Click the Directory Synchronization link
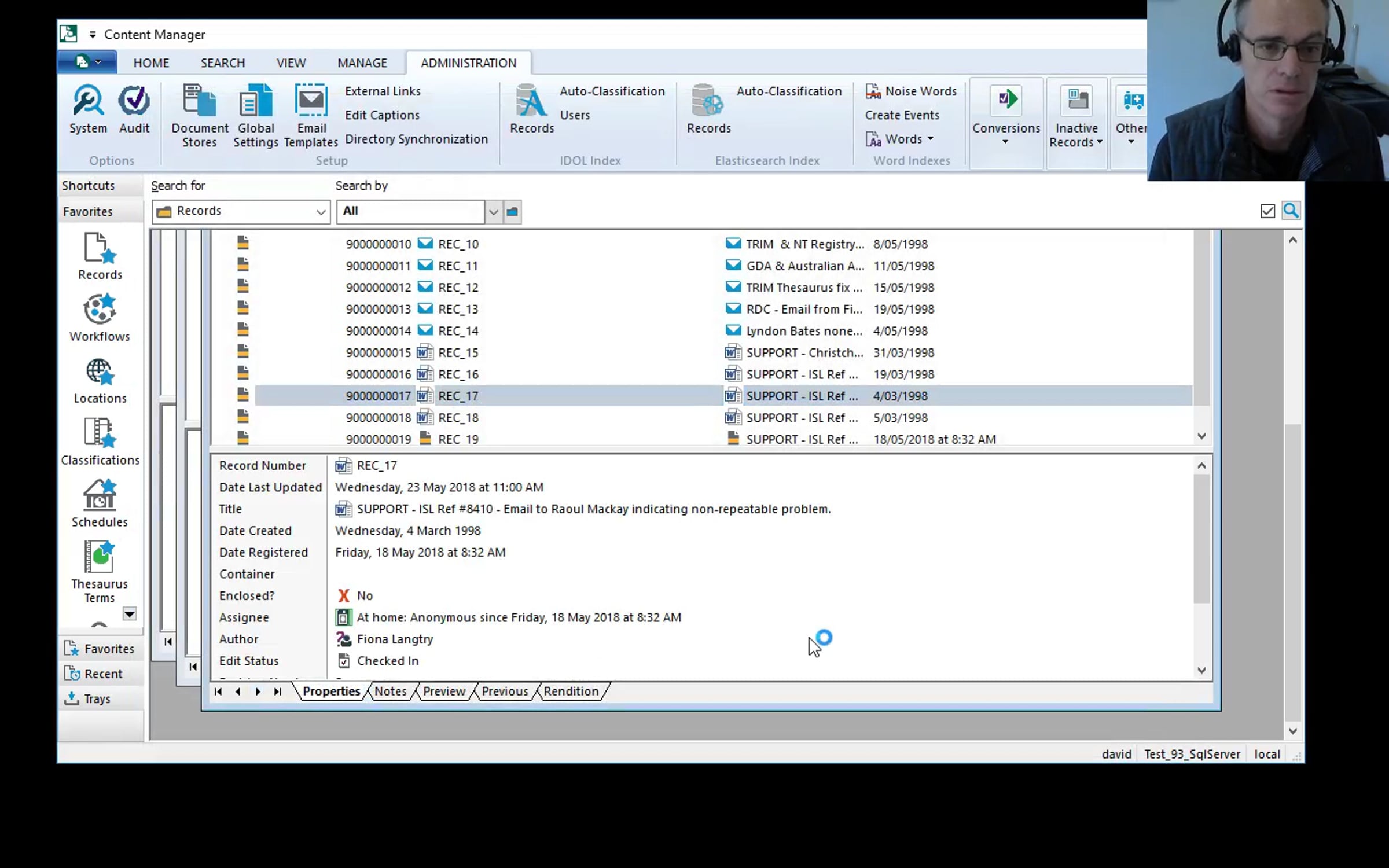This screenshot has height=868, width=1389. [416, 139]
